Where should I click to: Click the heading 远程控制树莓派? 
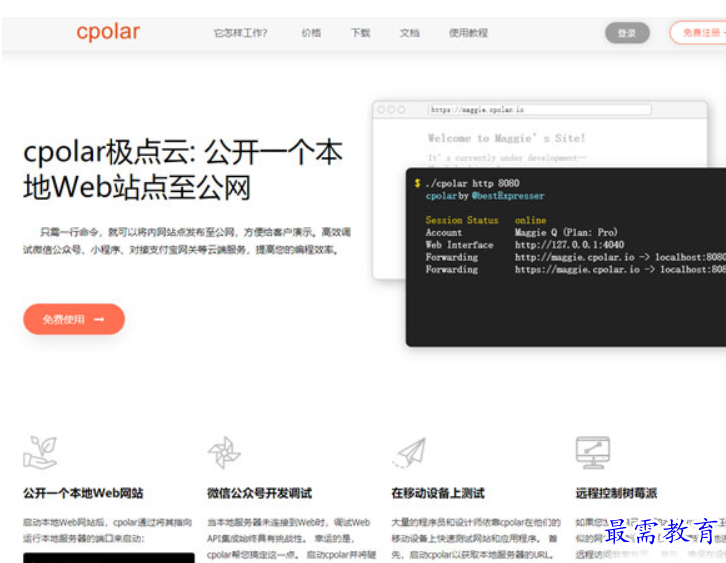click(x=616, y=493)
